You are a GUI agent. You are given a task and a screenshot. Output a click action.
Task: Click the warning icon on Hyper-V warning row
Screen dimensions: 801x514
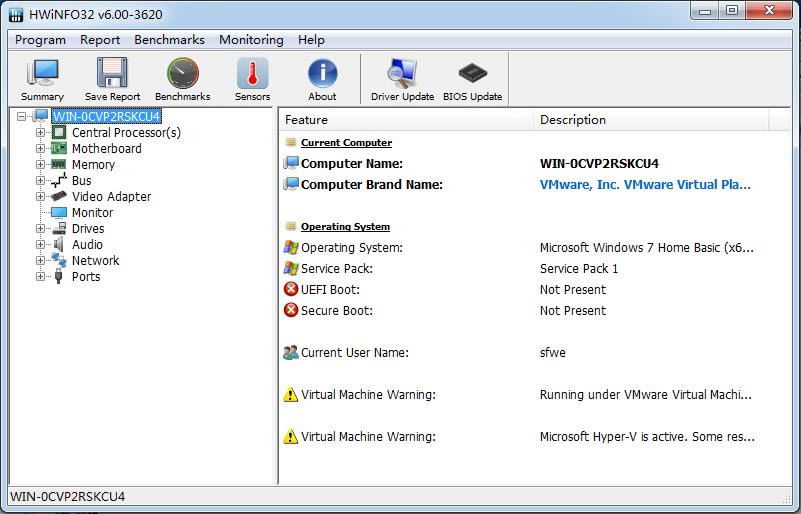[291, 436]
